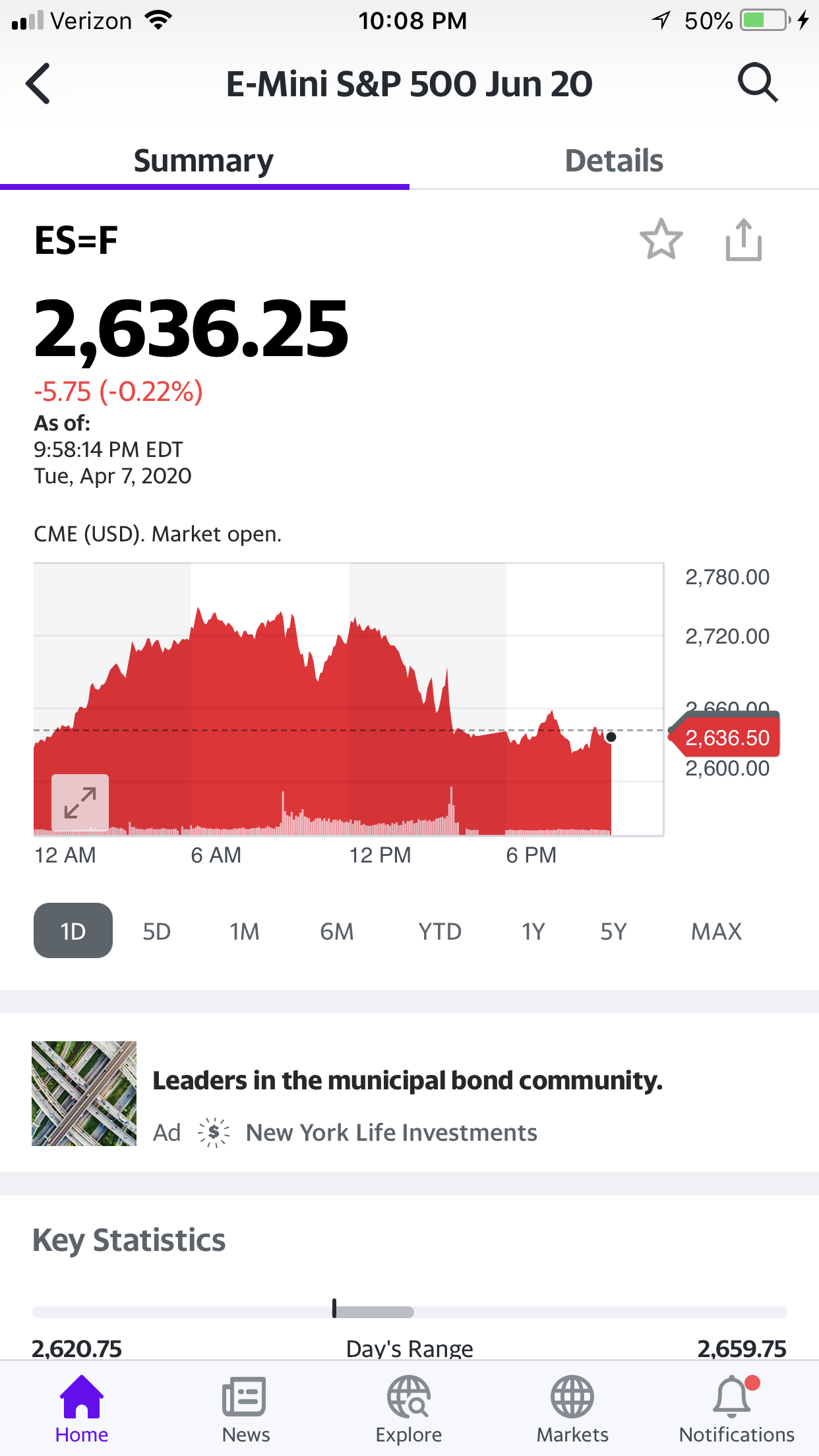Open the Explore globe search icon
819x1456 pixels.
(409, 1408)
